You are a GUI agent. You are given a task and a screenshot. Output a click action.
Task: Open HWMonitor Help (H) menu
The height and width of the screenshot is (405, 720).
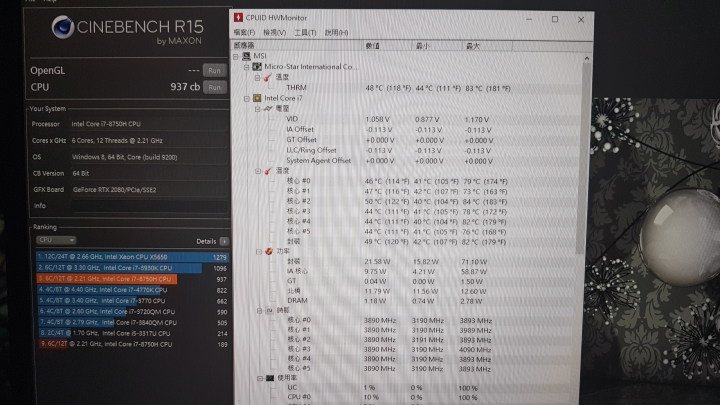tap(336, 33)
